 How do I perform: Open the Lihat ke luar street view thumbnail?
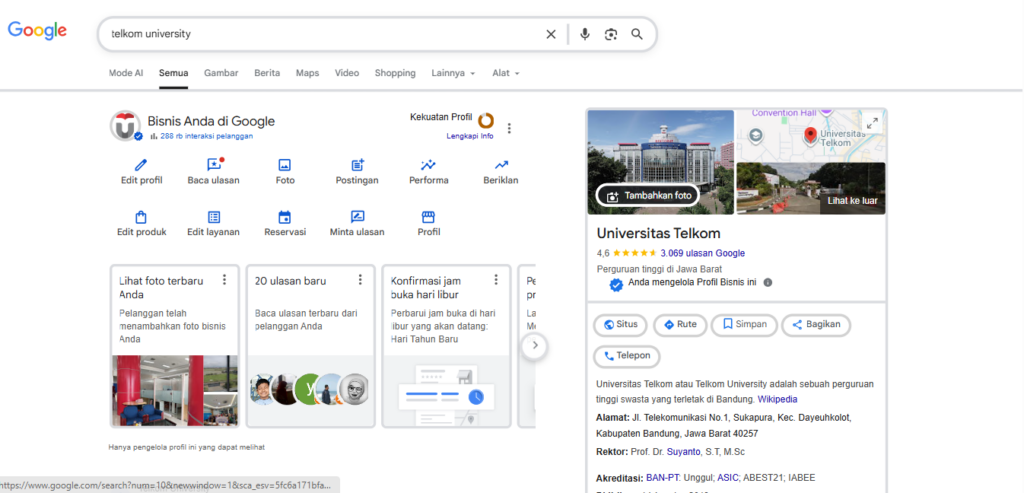pos(810,188)
